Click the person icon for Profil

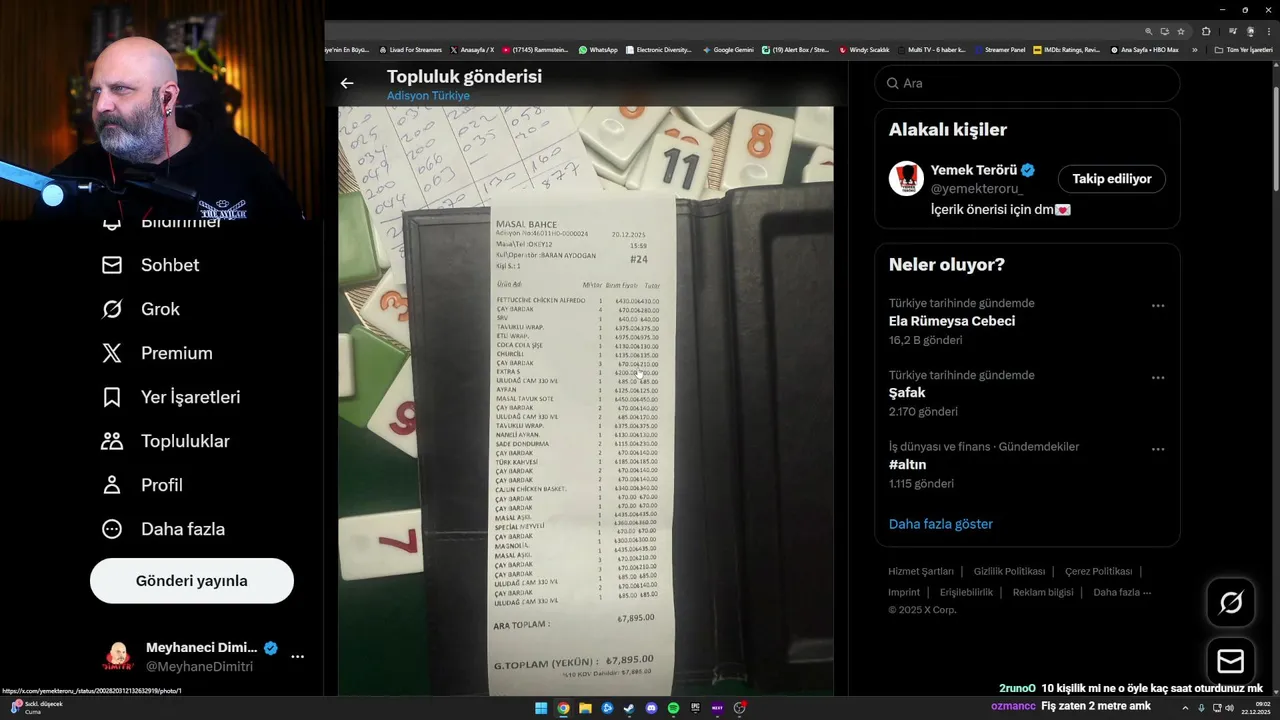(x=112, y=485)
